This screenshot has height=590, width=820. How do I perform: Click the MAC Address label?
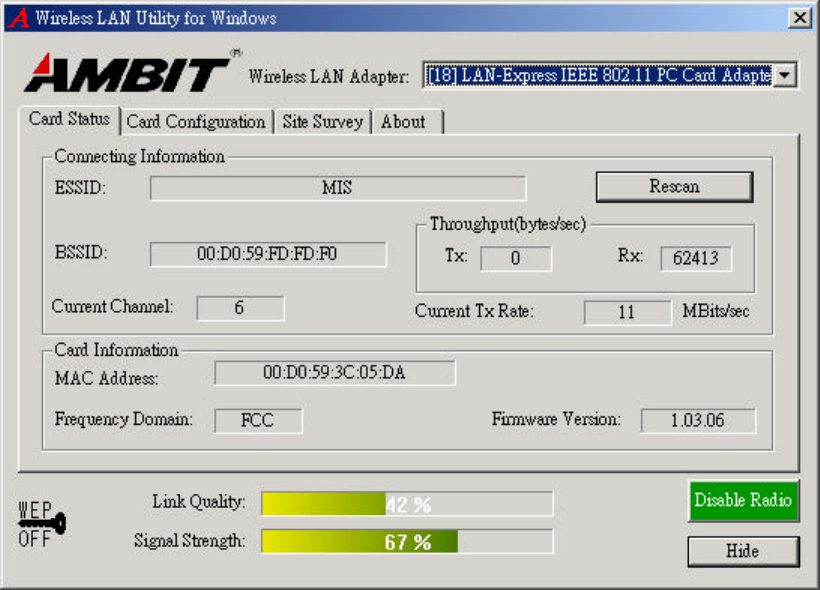click(106, 378)
